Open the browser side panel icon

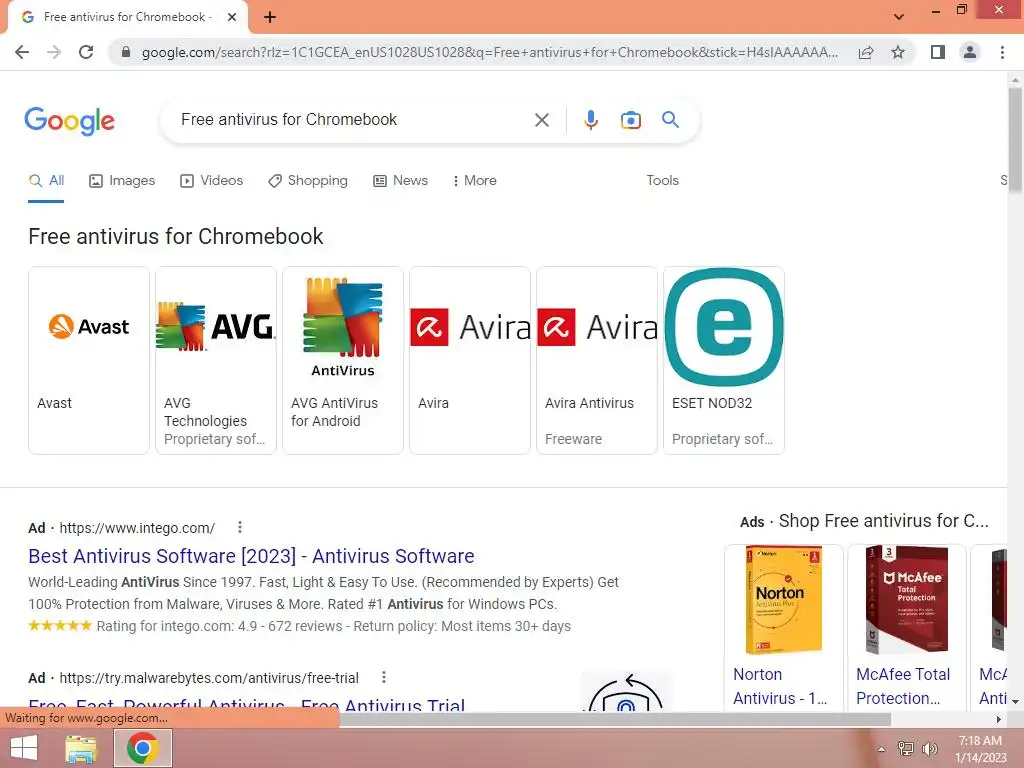click(938, 52)
